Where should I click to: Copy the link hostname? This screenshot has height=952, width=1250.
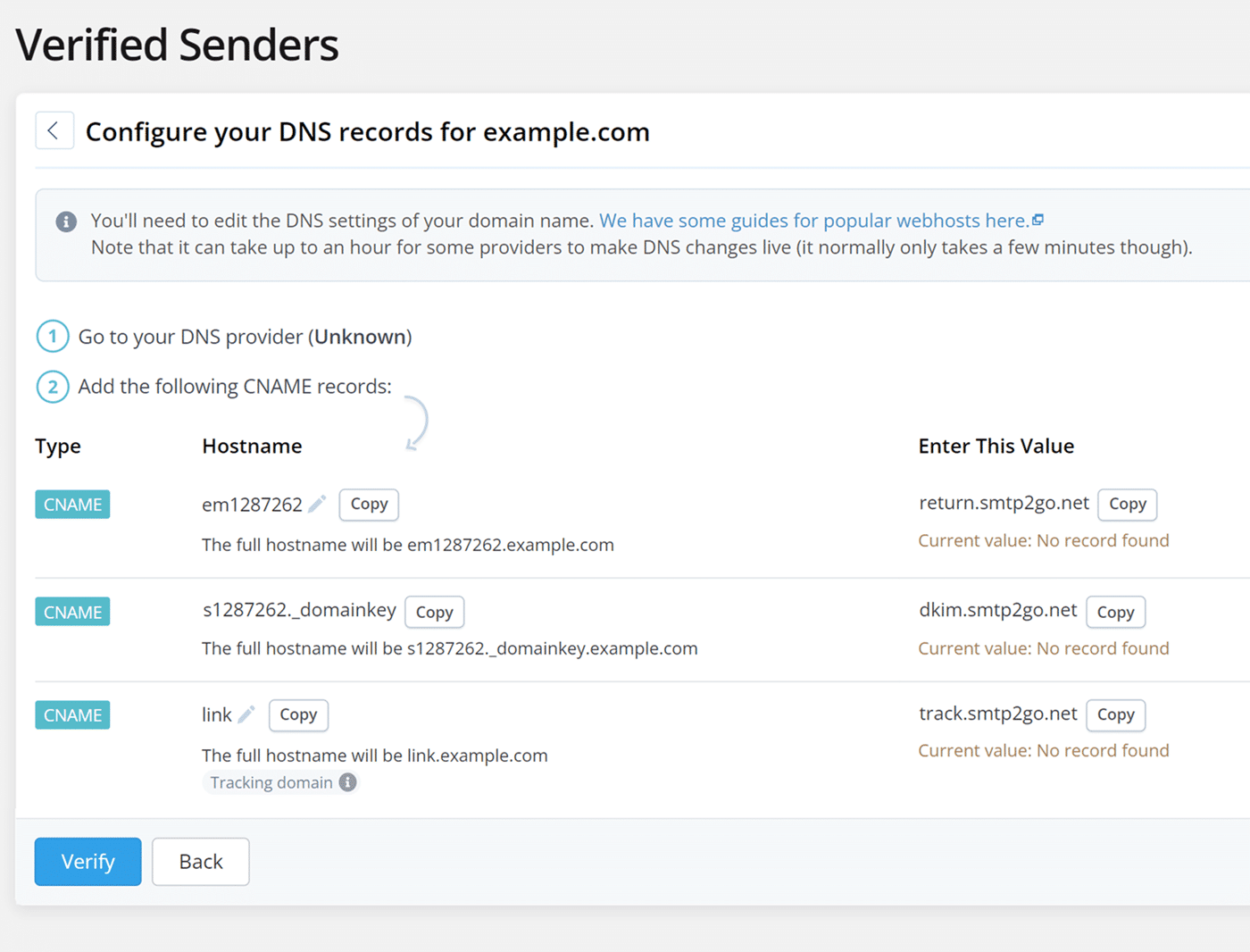(298, 714)
